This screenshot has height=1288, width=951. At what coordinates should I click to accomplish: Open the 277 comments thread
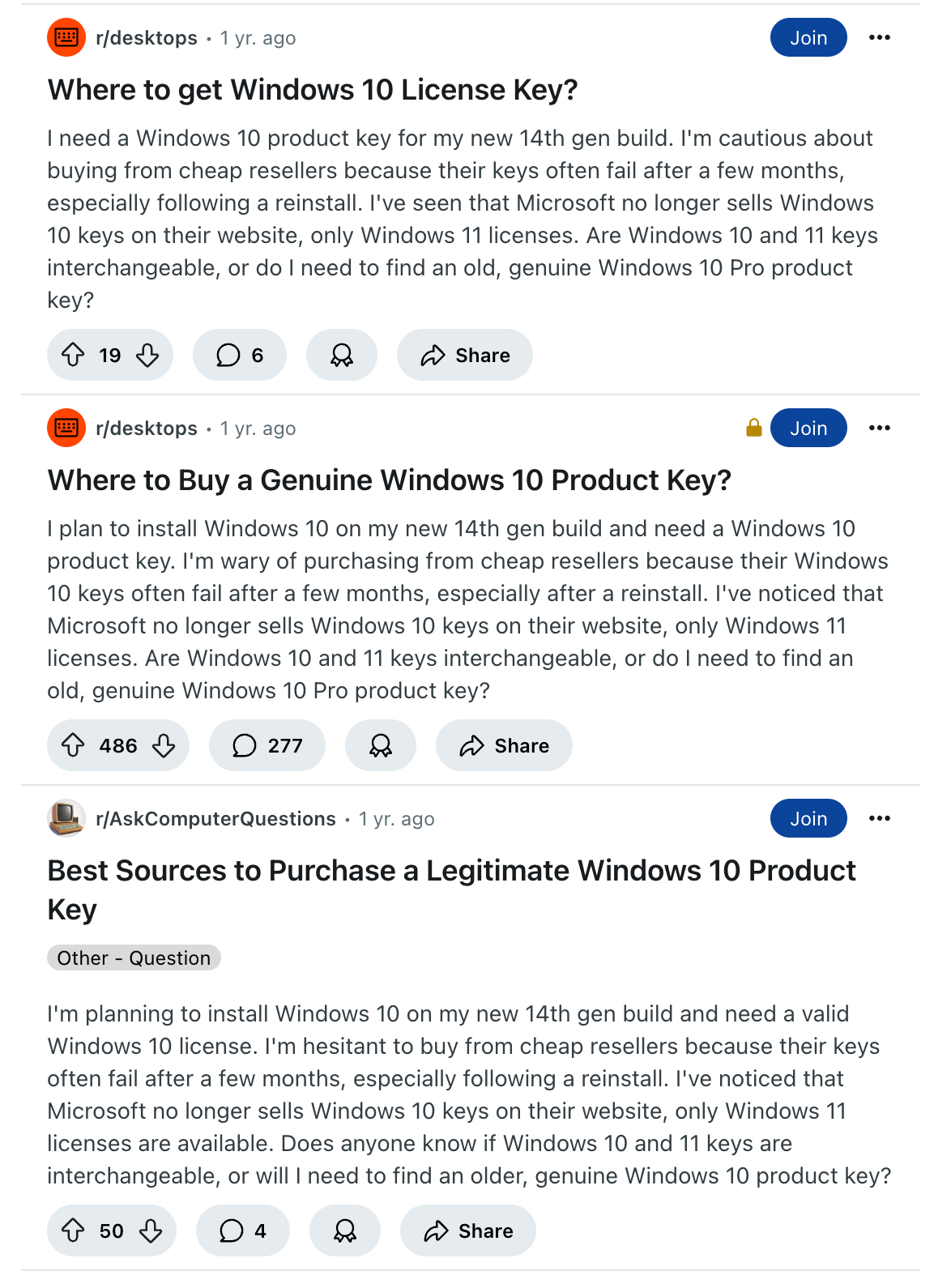267,745
